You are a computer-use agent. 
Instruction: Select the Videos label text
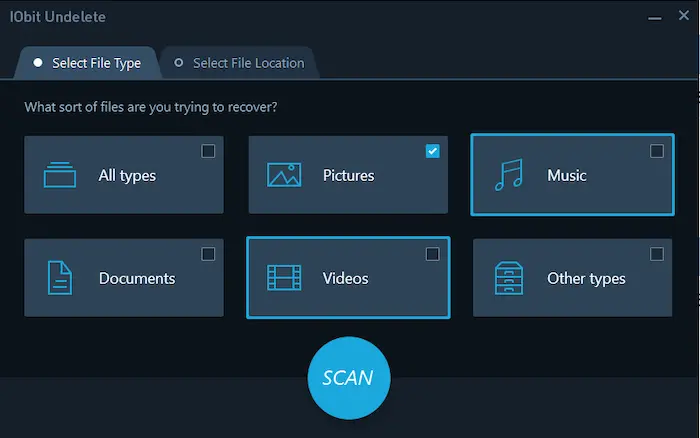(x=346, y=278)
